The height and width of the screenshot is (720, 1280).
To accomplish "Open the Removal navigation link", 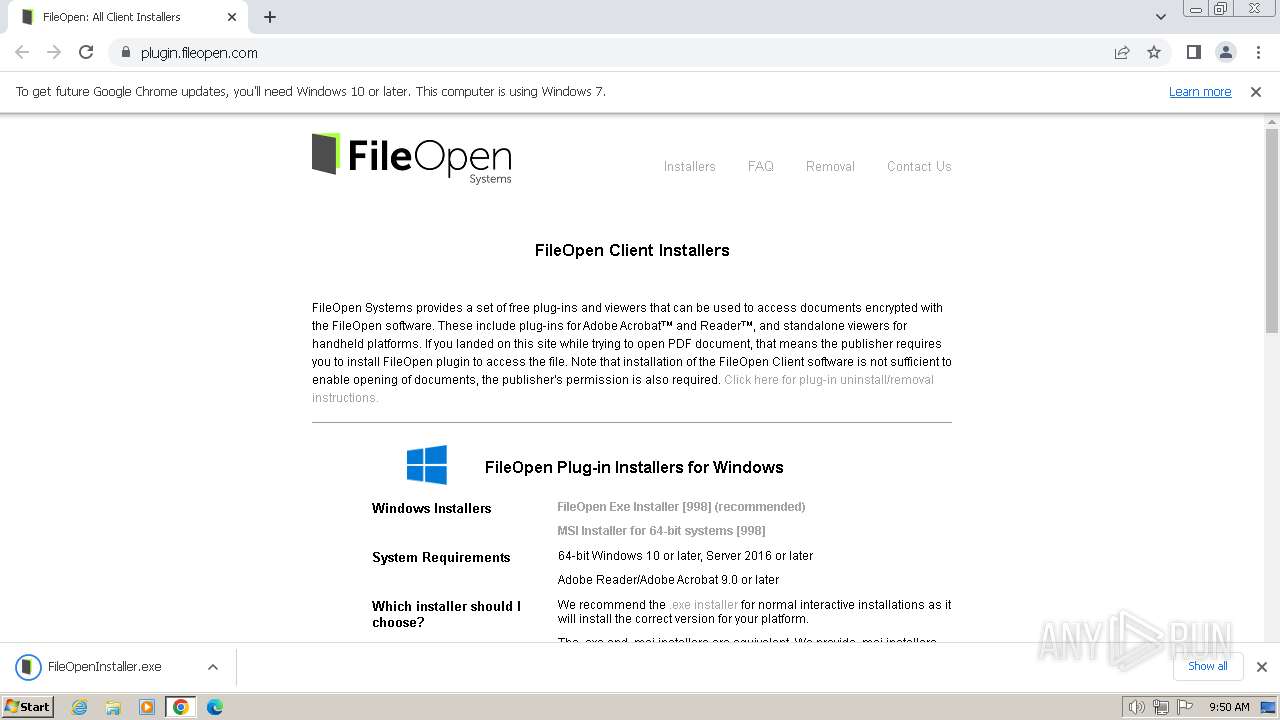I will 830,167.
